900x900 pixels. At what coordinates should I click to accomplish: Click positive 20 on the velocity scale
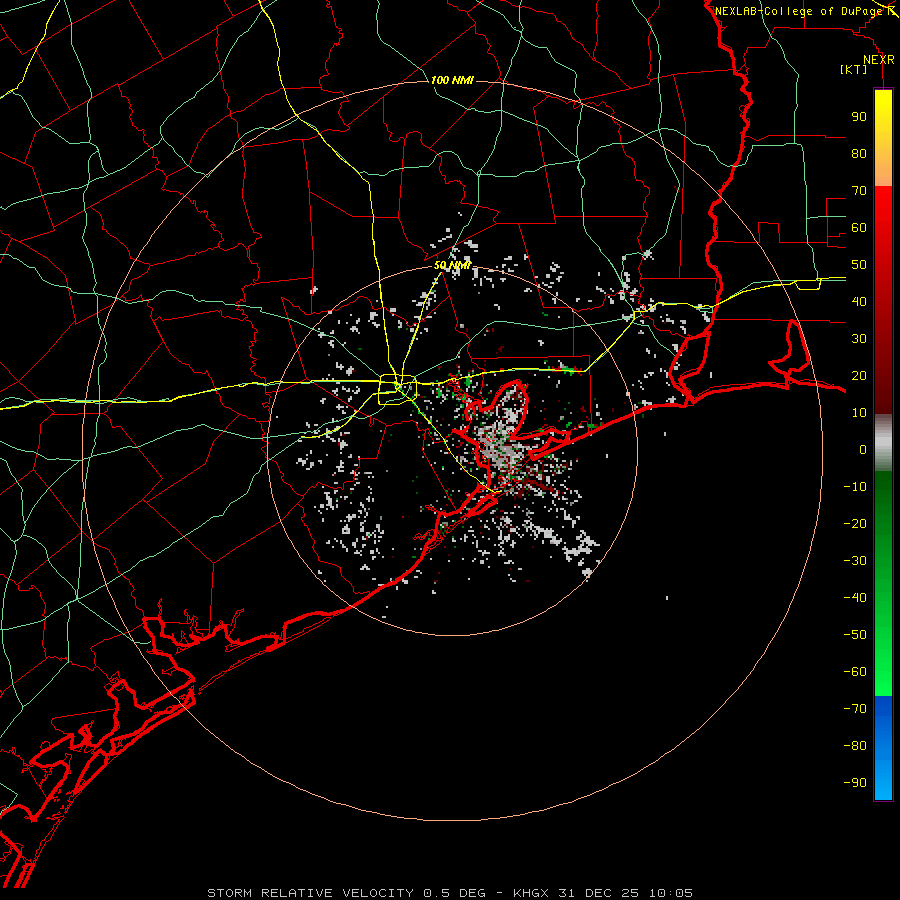click(859, 375)
